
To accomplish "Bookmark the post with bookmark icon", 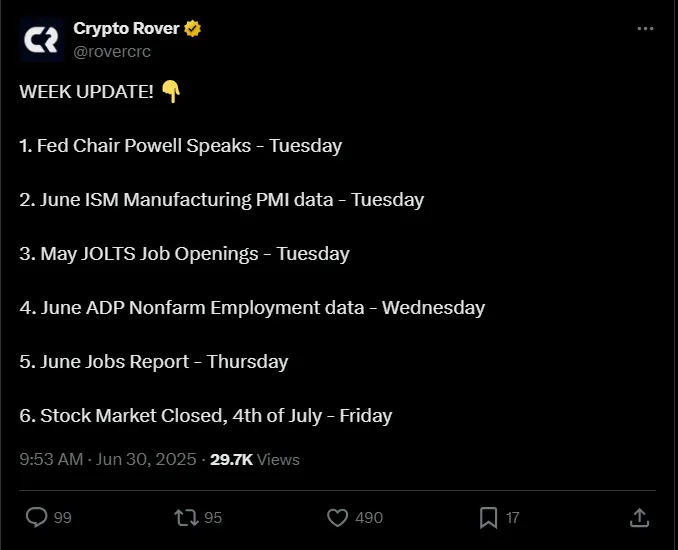I will (488, 517).
